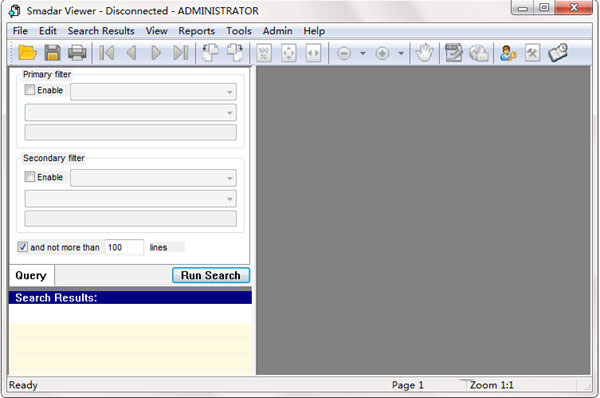Open the Admin menu
Screen dimensions: 600x398
pyautogui.click(x=277, y=31)
